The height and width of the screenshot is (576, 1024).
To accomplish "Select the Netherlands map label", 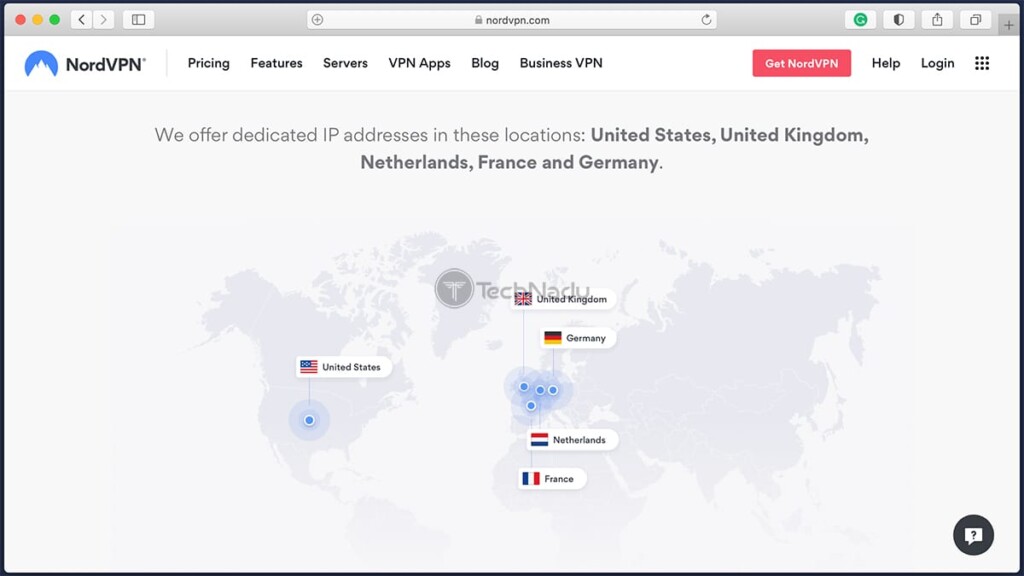I will coord(570,440).
